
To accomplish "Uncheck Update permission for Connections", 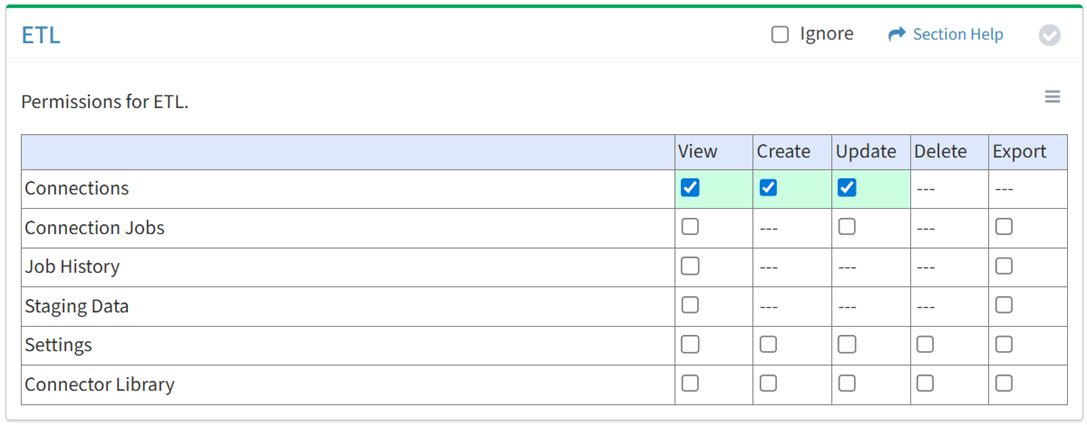I will coord(847,188).
